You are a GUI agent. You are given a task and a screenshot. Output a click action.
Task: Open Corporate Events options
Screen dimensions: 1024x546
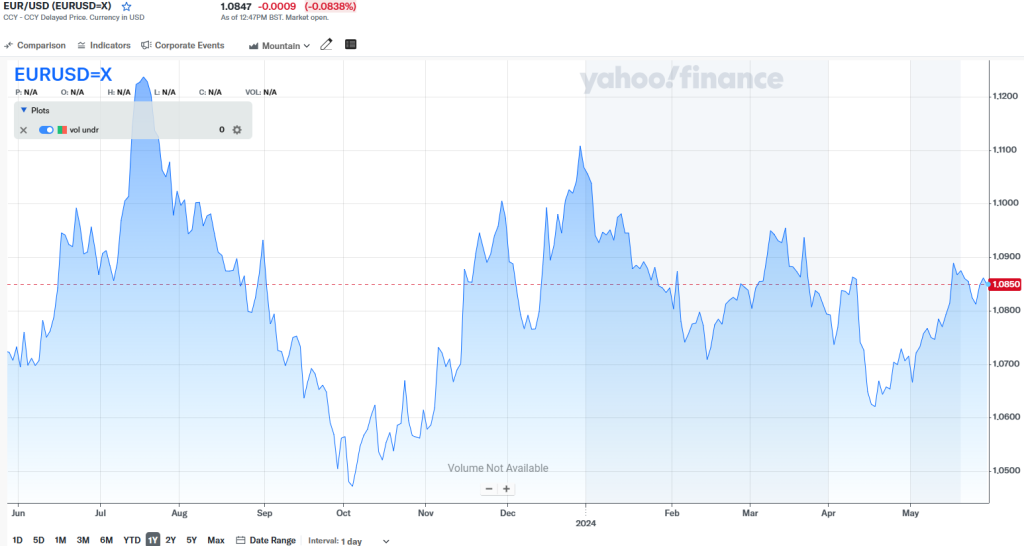click(183, 45)
